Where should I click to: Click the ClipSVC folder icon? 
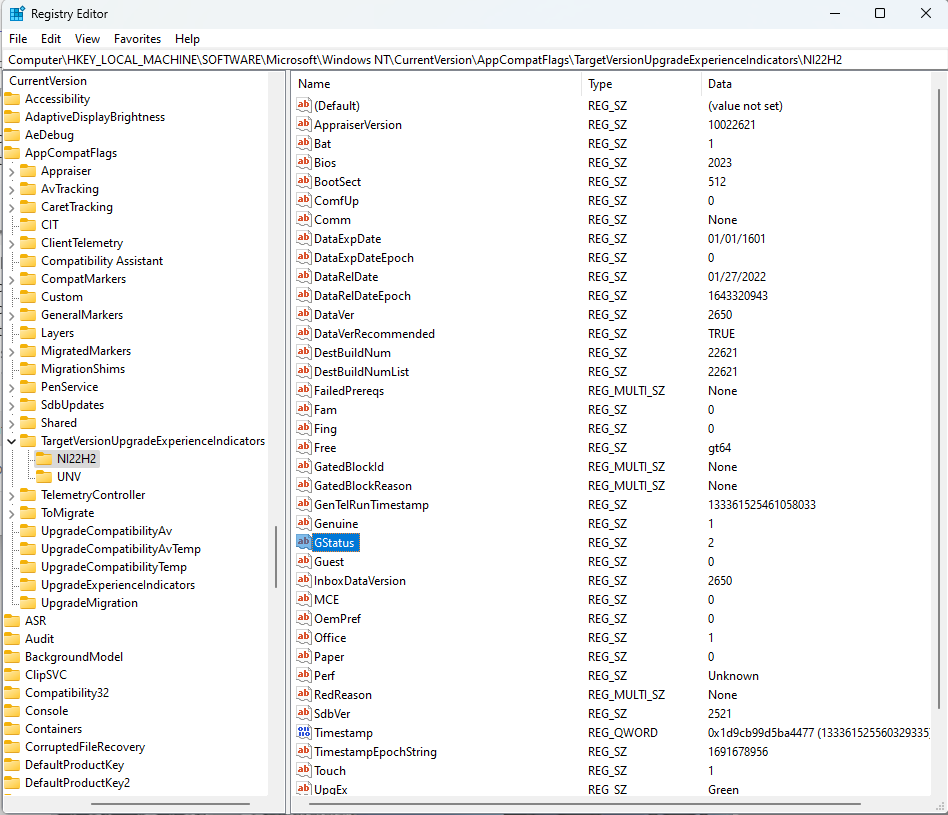pyautogui.click(x=12, y=675)
